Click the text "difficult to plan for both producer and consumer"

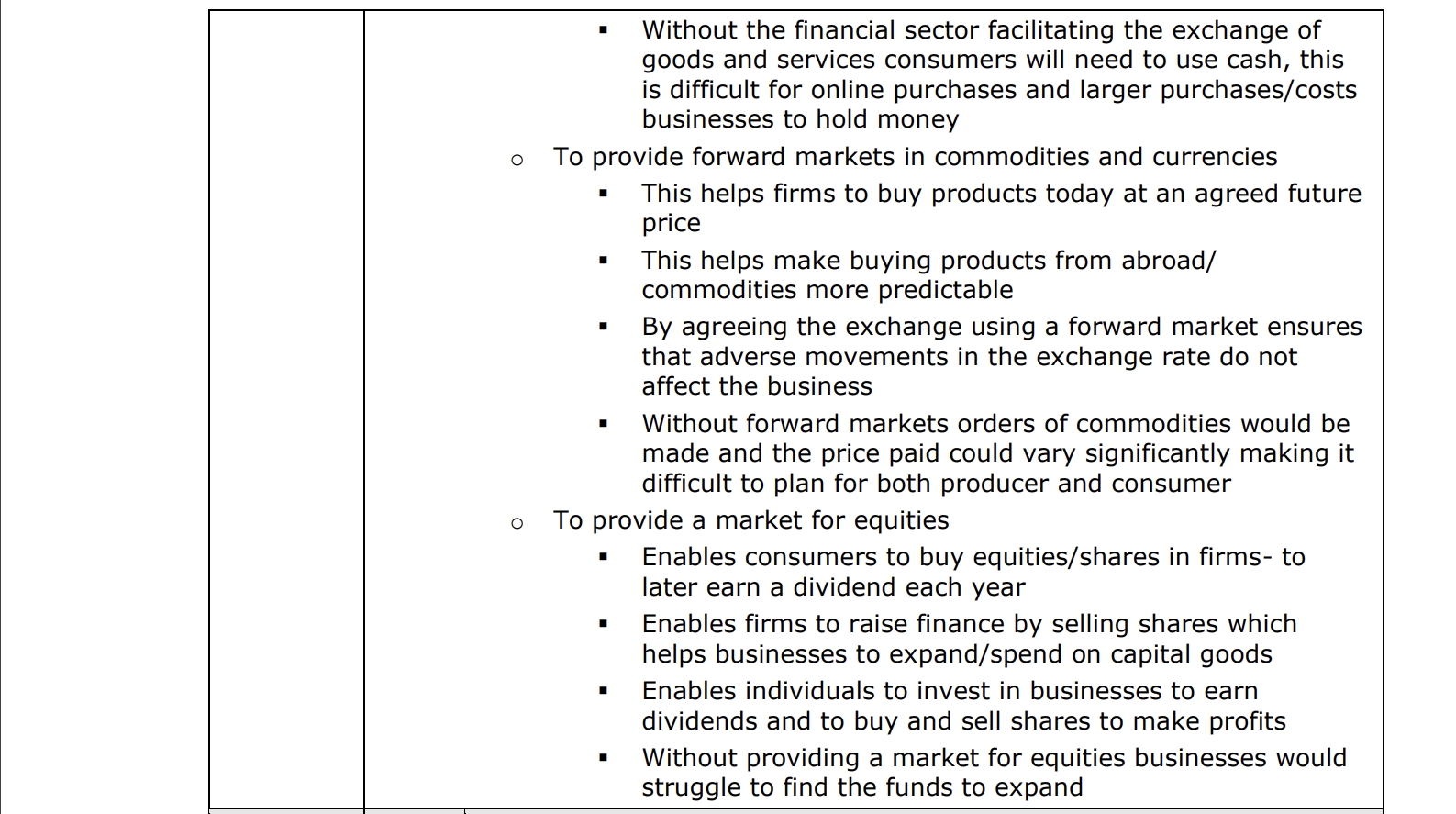click(x=936, y=484)
